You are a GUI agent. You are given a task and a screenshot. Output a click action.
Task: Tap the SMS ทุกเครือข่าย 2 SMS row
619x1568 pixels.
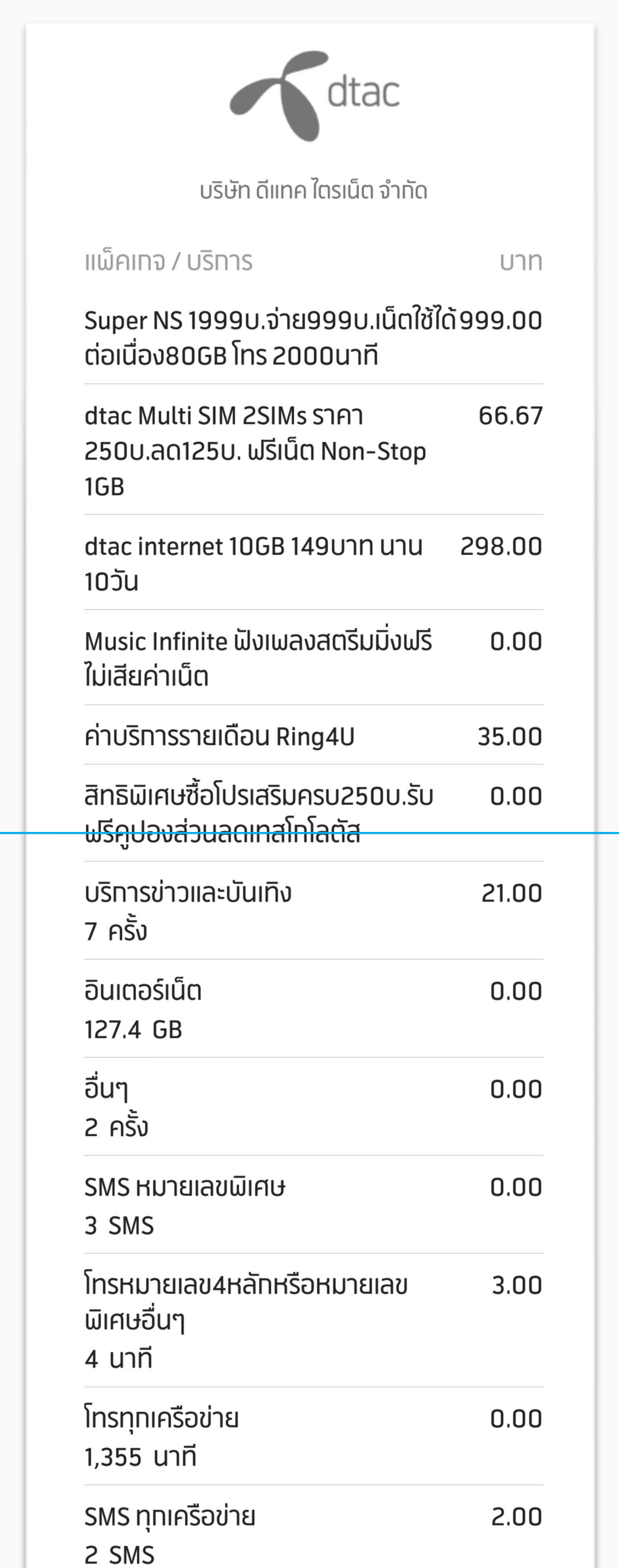coord(169,1535)
